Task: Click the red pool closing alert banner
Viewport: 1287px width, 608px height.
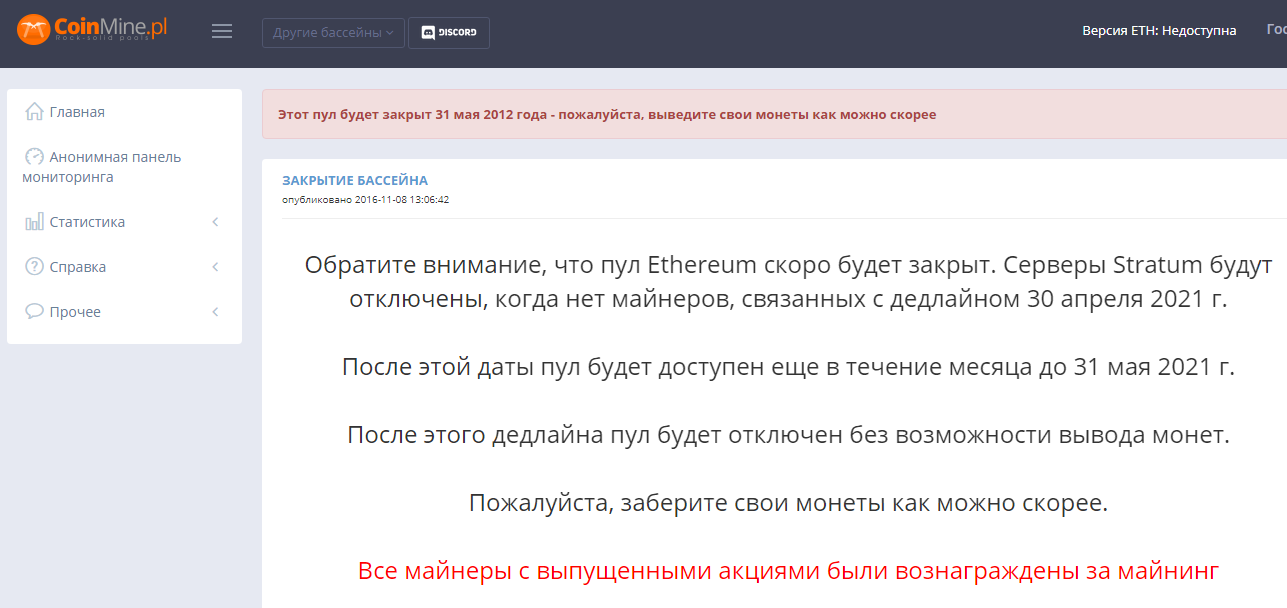Action: pyautogui.click(x=774, y=114)
